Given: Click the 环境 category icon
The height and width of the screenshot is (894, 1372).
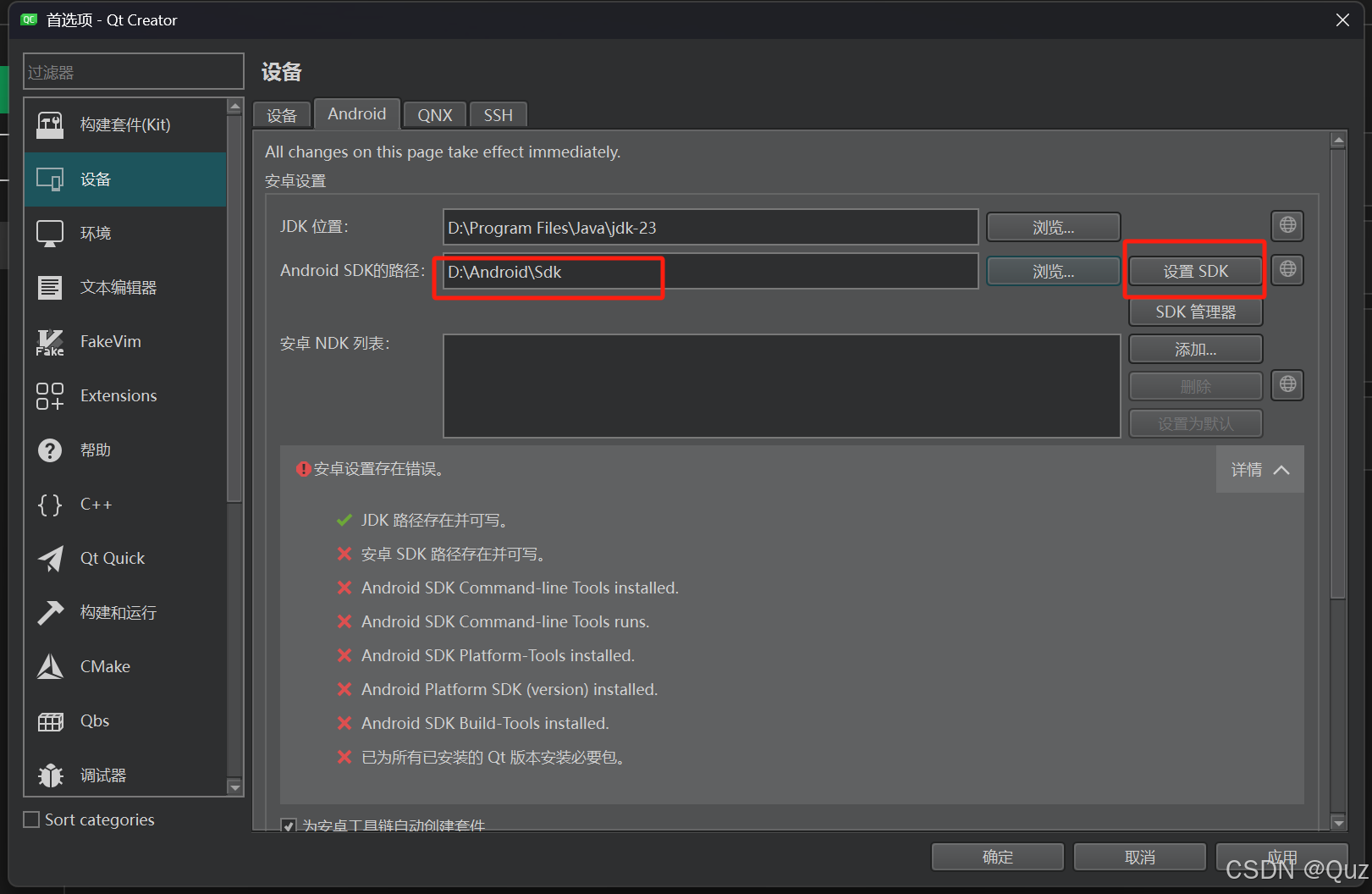Looking at the screenshot, I should click(50, 234).
